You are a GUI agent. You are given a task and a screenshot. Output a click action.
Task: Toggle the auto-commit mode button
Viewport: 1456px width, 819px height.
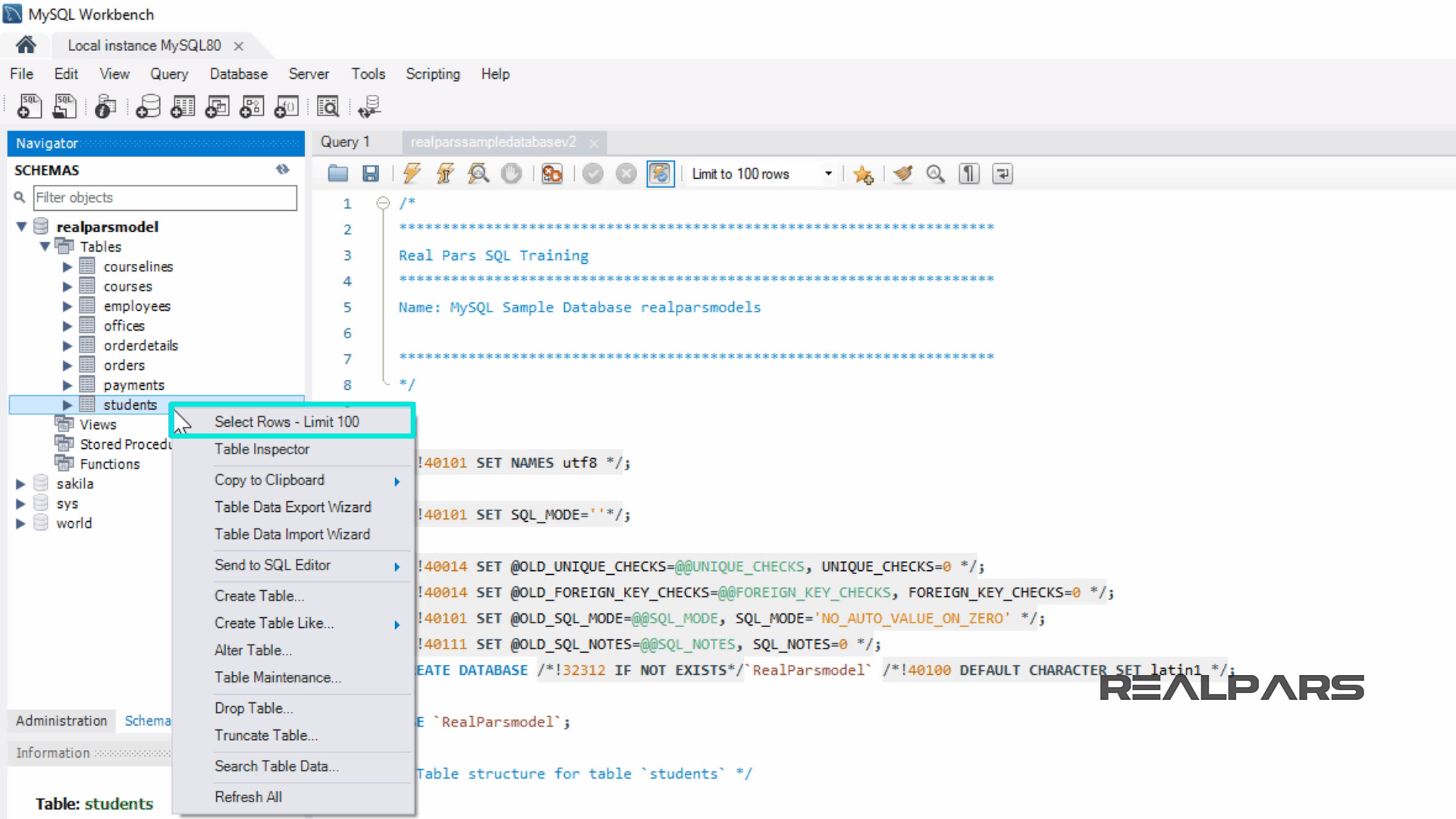[660, 174]
